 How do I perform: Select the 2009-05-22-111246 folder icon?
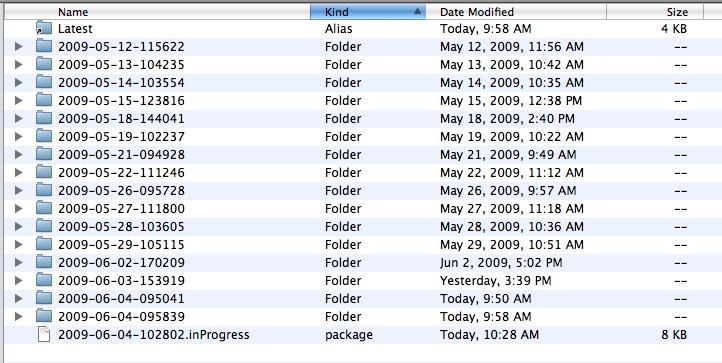(x=44, y=172)
